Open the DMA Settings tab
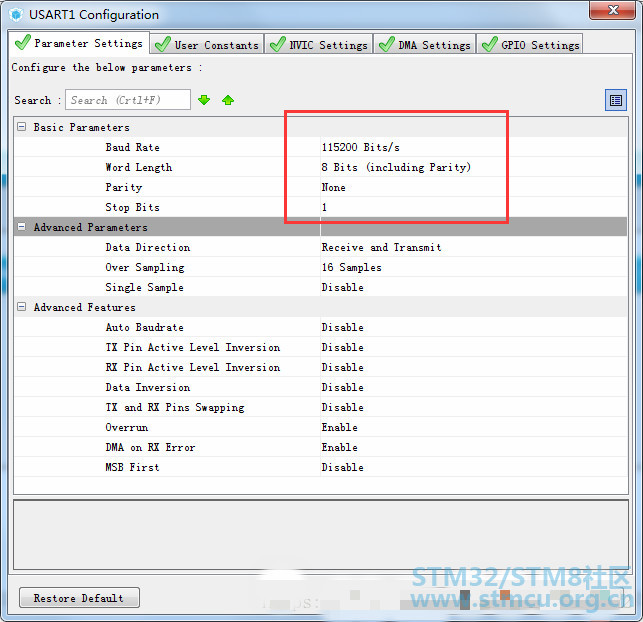 coord(424,44)
